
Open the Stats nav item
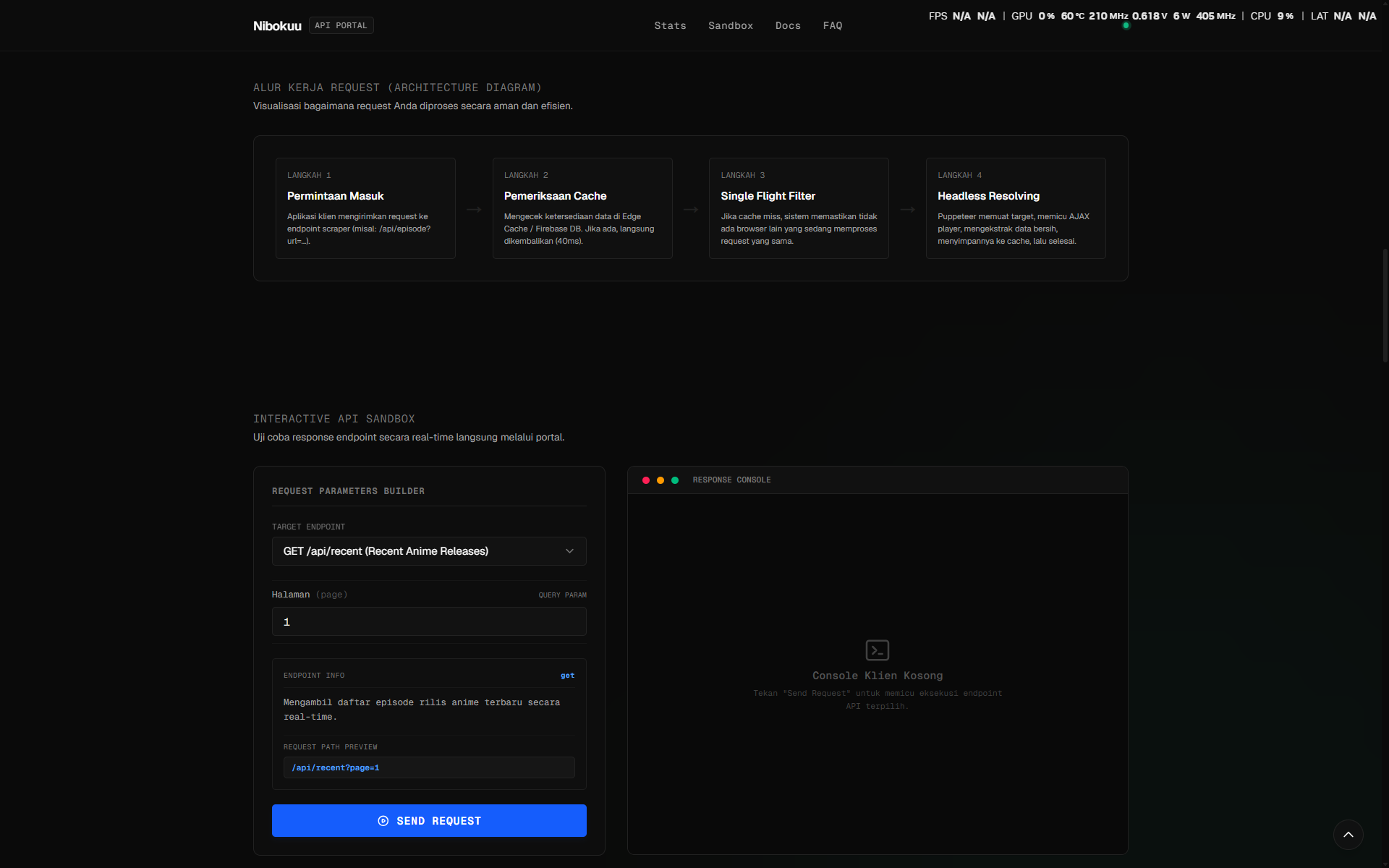click(x=670, y=25)
